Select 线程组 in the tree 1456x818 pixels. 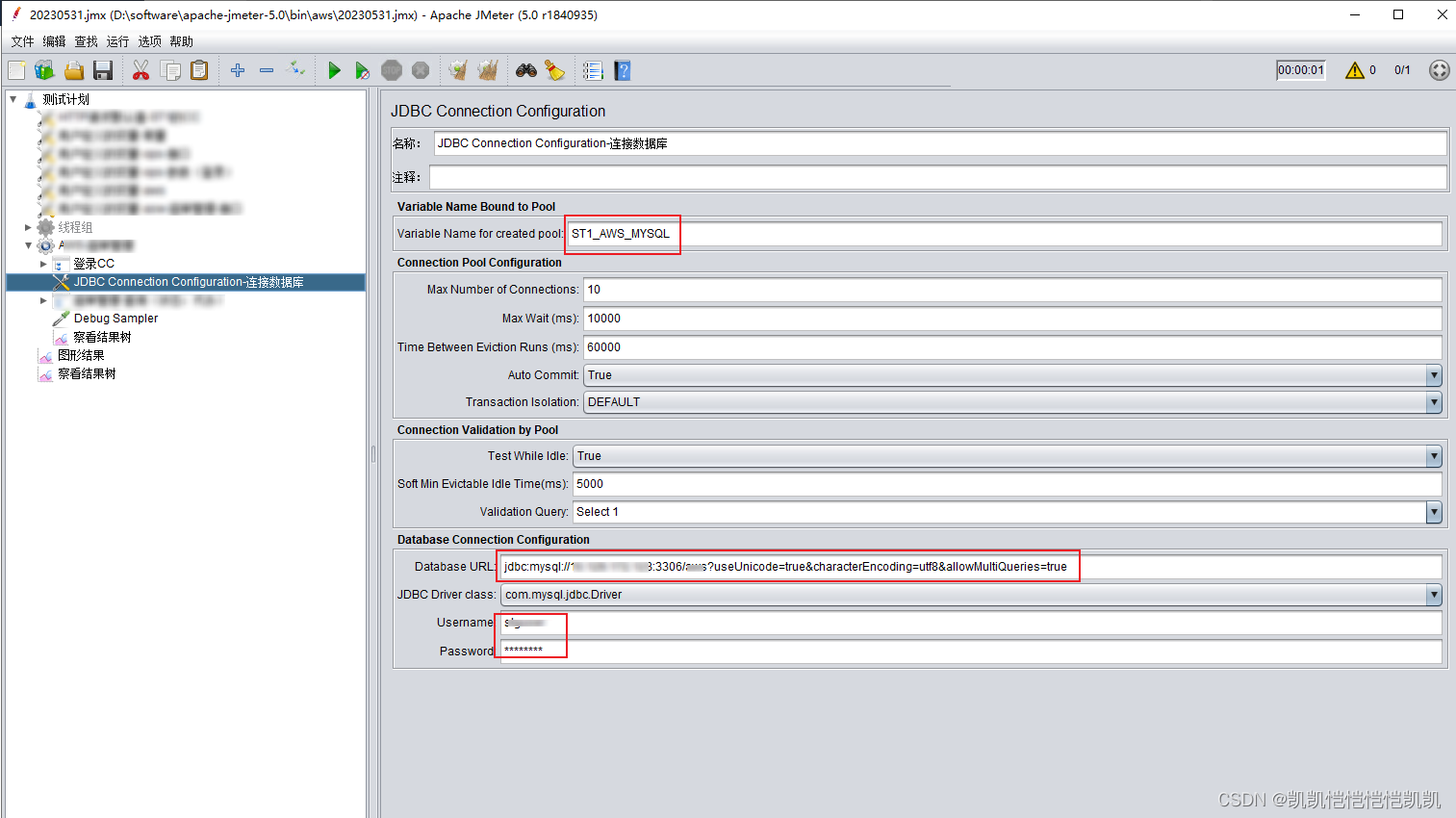point(75,227)
